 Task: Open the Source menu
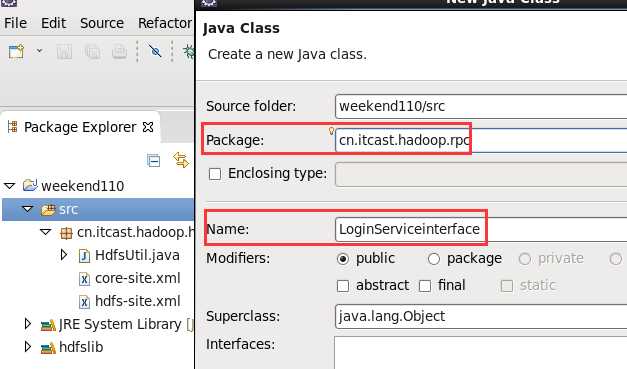pos(102,23)
